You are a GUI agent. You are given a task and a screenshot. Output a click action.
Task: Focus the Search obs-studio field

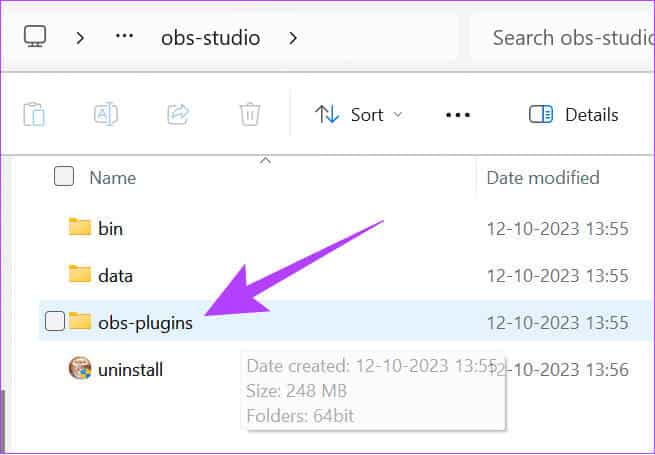point(562,38)
